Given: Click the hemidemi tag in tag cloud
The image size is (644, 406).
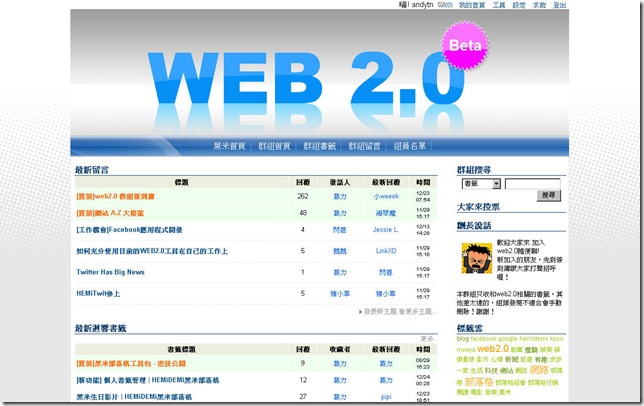Looking at the screenshot, I should tap(534, 339).
